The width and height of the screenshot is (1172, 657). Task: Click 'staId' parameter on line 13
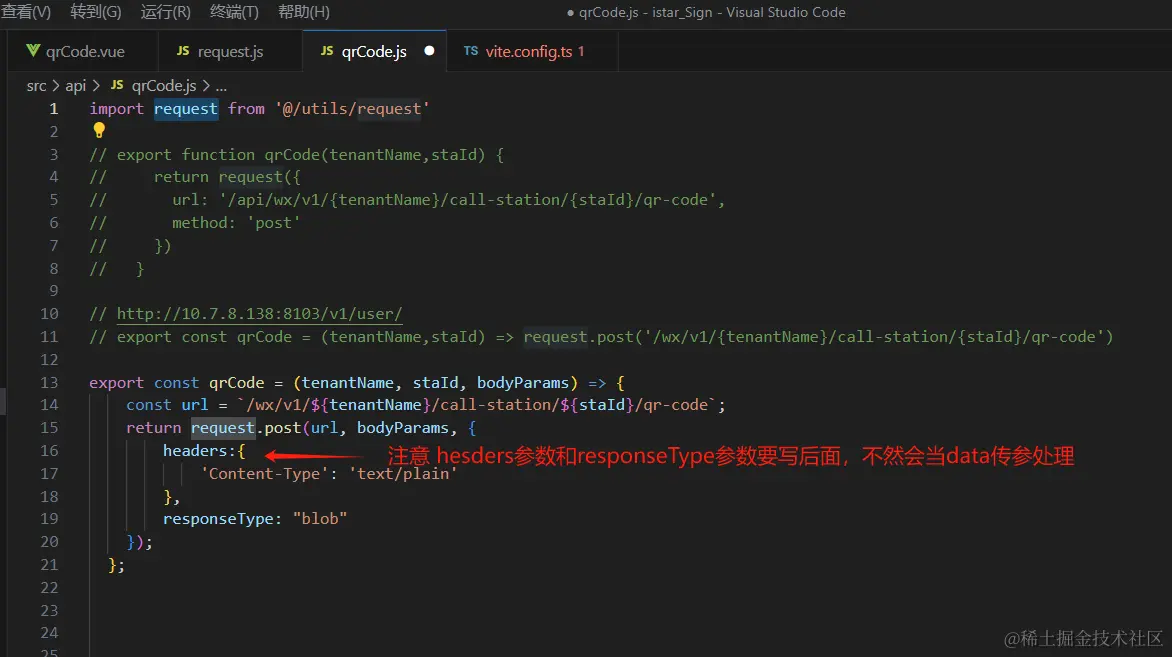(x=436, y=383)
